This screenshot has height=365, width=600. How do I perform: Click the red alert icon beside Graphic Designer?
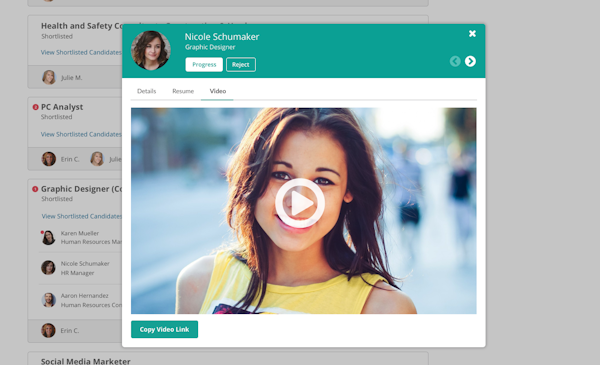point(35,189)
